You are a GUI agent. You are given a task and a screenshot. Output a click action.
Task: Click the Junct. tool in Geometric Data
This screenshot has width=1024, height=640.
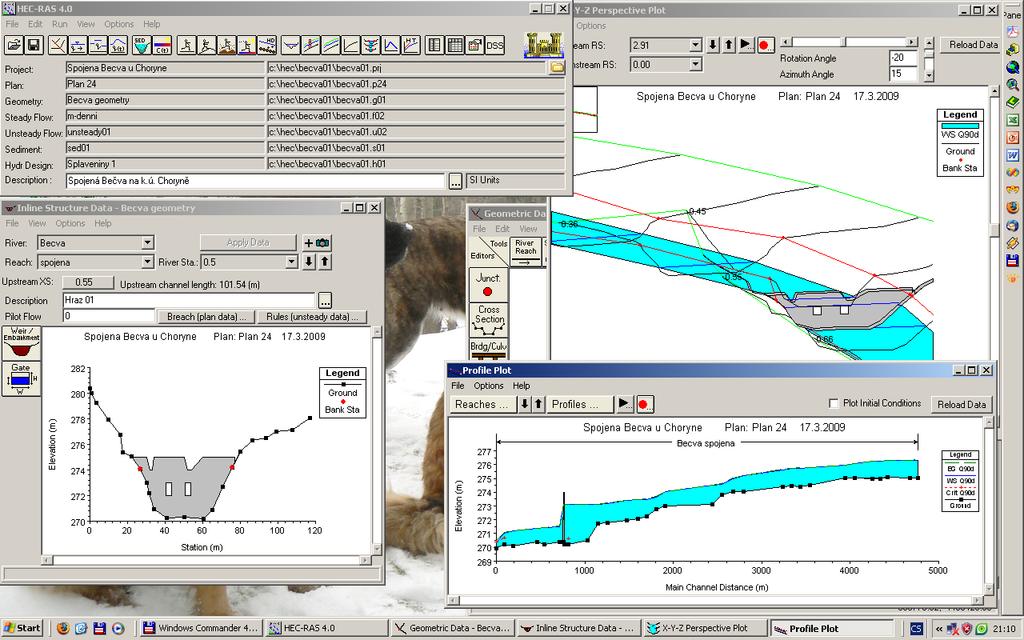488,285
